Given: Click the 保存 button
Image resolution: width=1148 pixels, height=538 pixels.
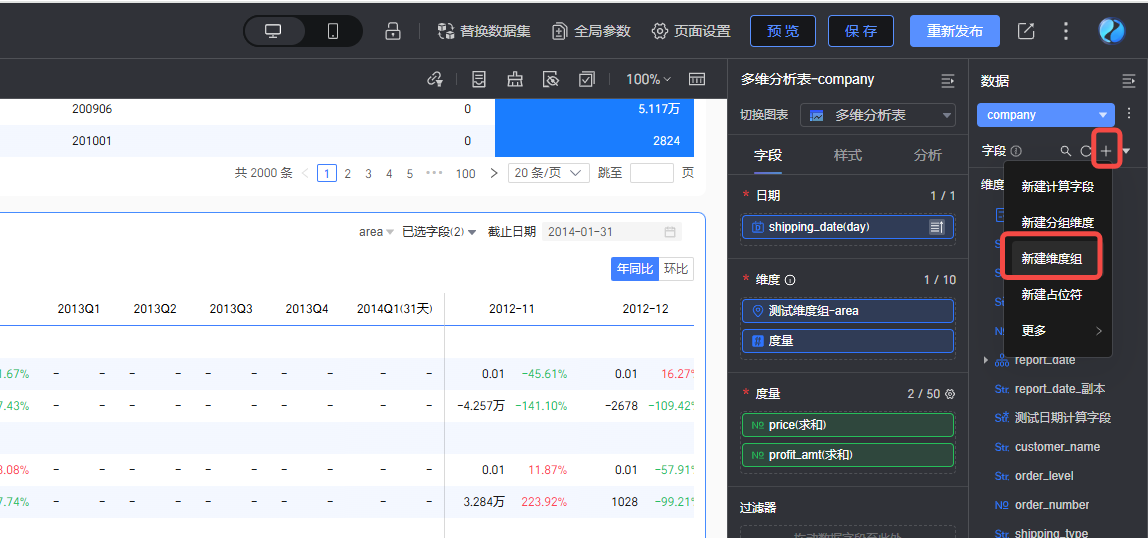Looking at the screenshot, I should tap(860, 31).
